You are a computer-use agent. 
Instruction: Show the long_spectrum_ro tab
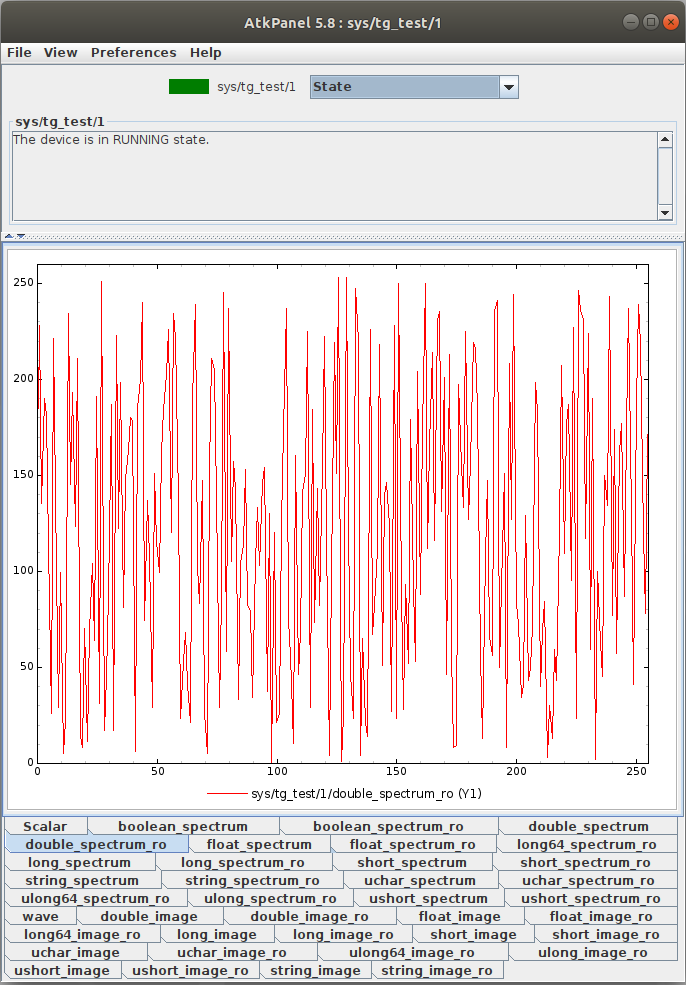(242, 863)
